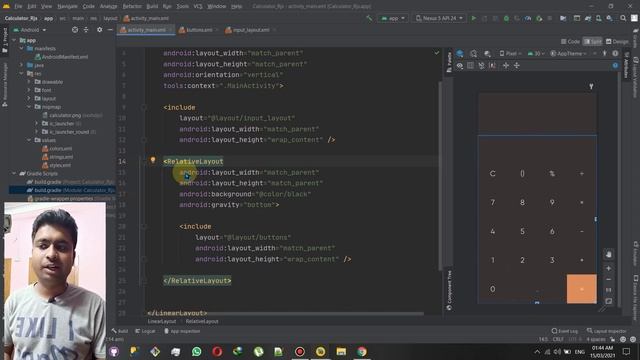Switch editor to Split view mode

pyautogui.click(x=593, y=42)
